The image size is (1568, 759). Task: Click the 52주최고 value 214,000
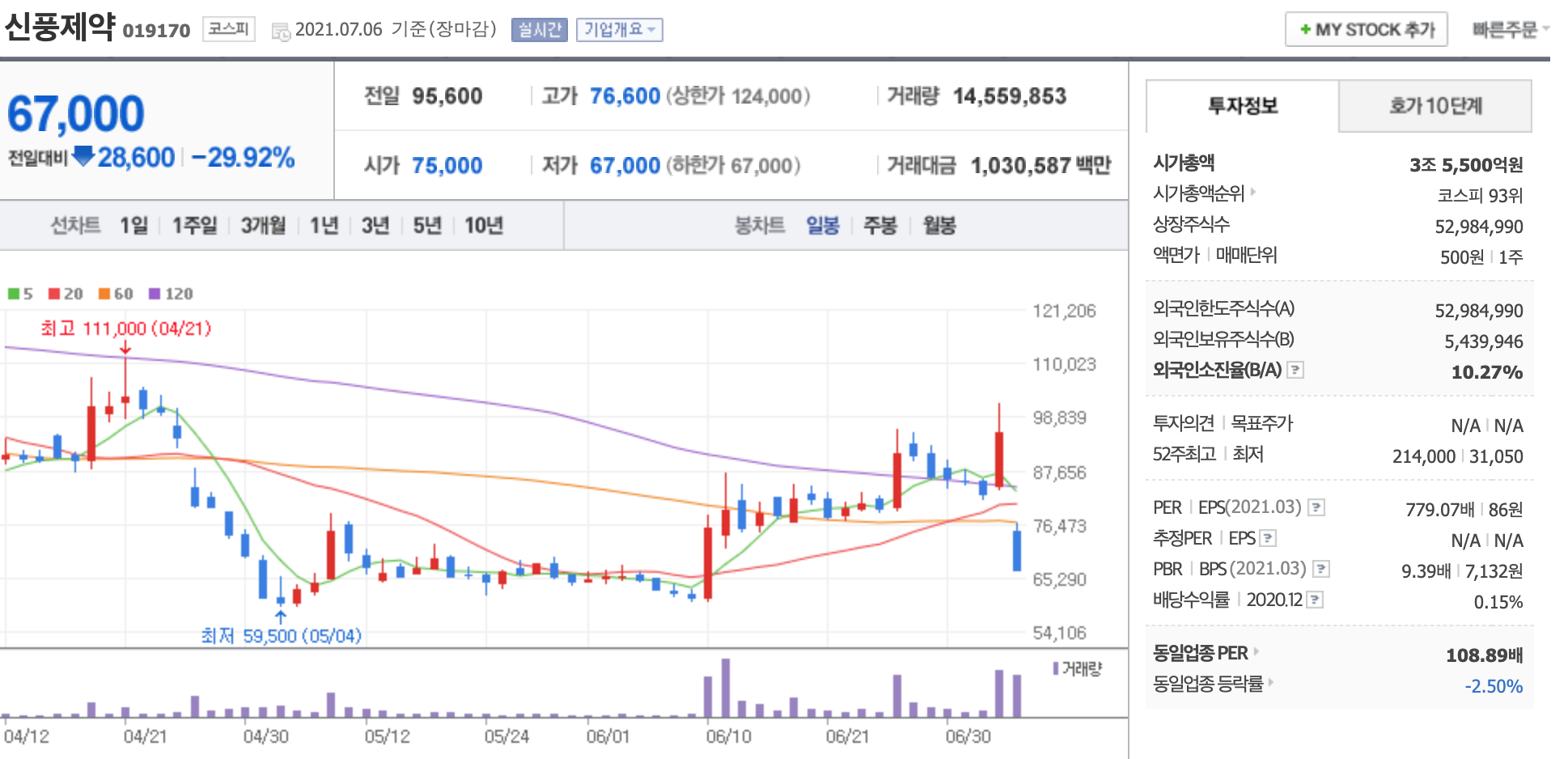click(x=1424, y=456)
